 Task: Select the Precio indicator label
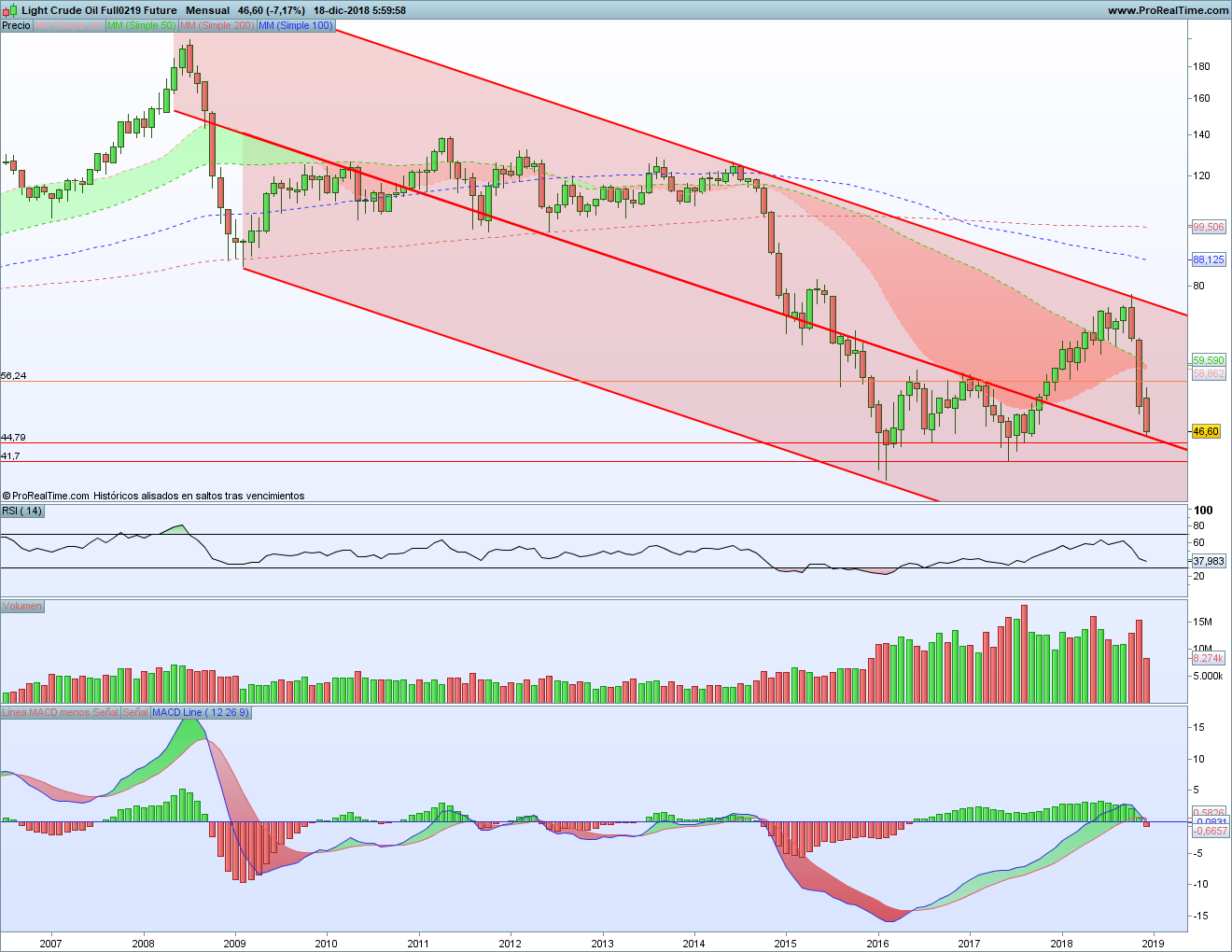(x=16, y=25)
